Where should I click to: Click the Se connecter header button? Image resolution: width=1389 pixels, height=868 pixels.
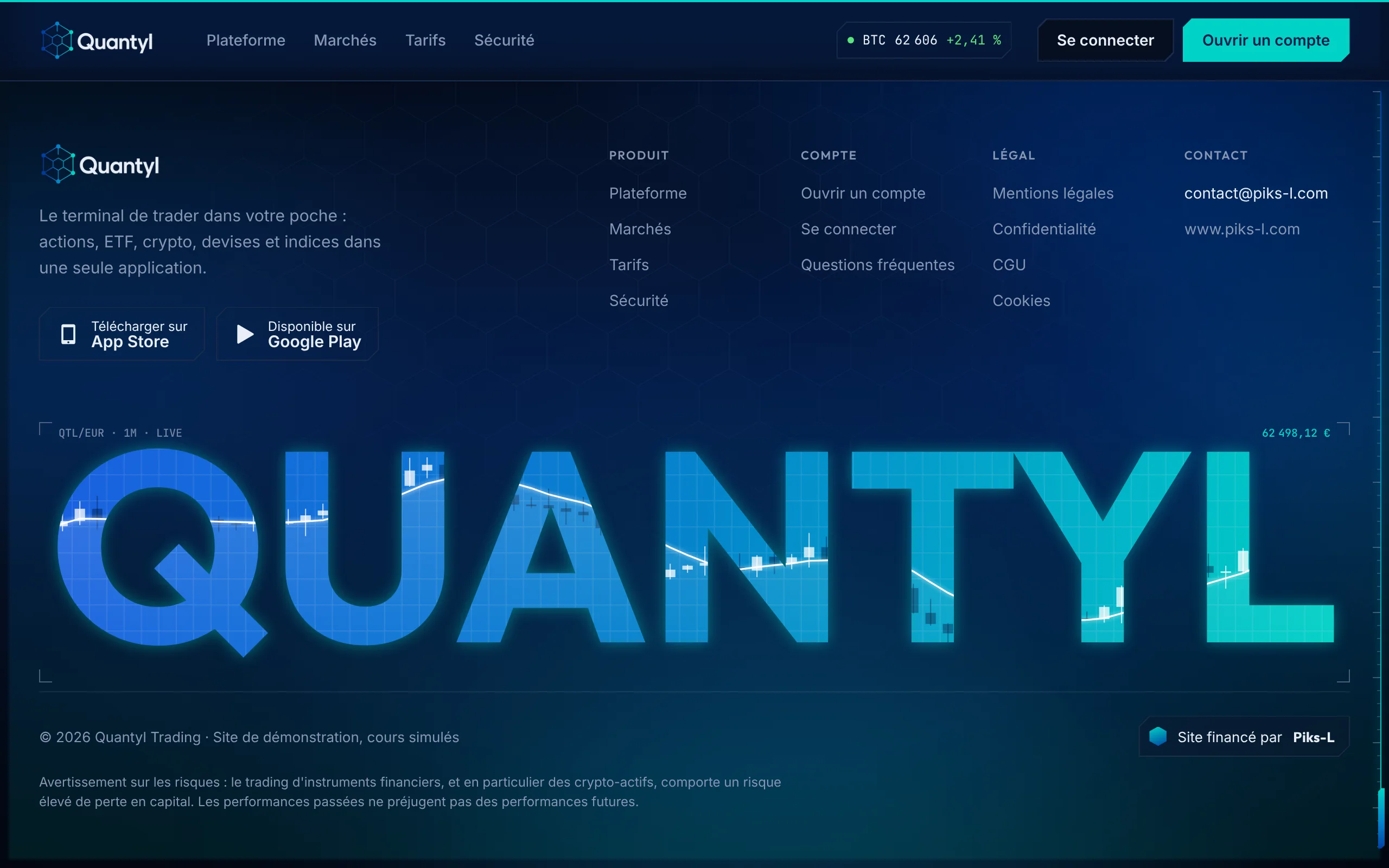tap(1105, 40)
